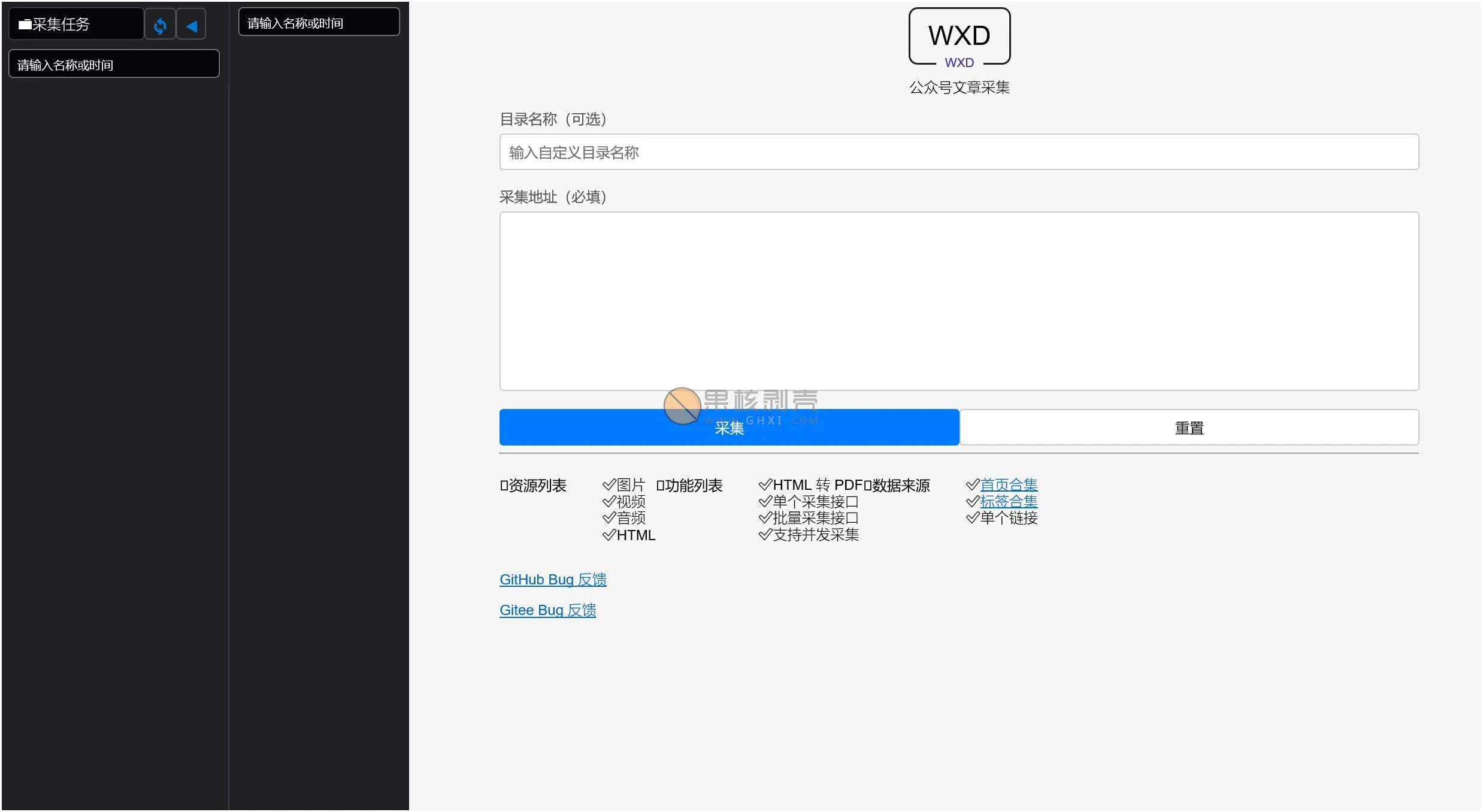The height and width of the screenshot is (812, 1483).
Task: Click the 资源列表 heading
Action: tap(533, 485)
